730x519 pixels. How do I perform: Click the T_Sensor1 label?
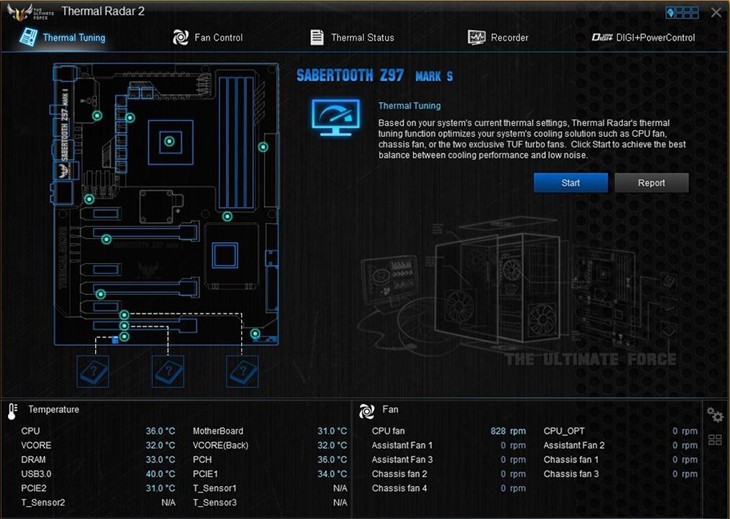point(215,488)
